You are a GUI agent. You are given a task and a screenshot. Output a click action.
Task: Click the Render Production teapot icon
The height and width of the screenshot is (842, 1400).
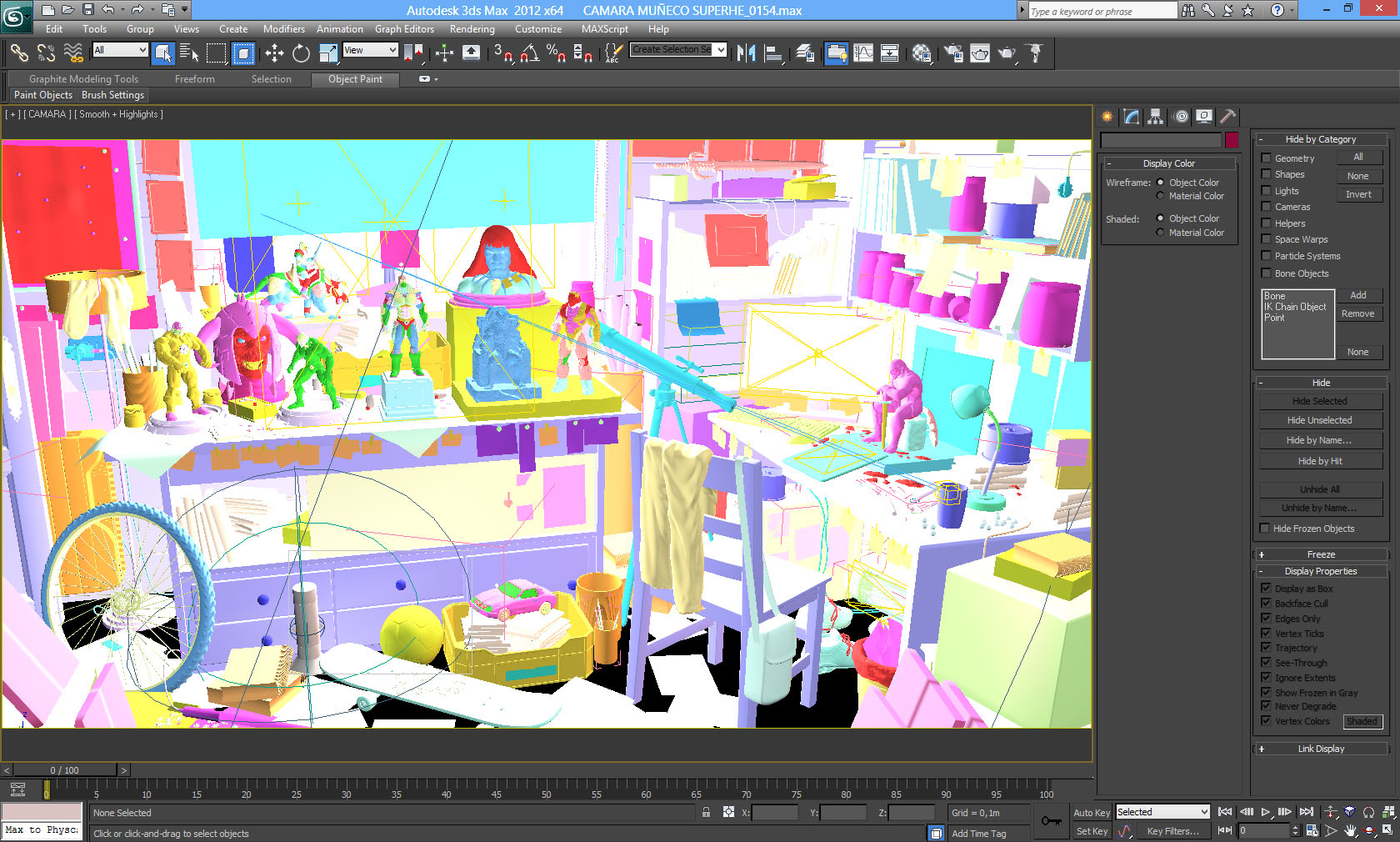[x=1007, y=53]
